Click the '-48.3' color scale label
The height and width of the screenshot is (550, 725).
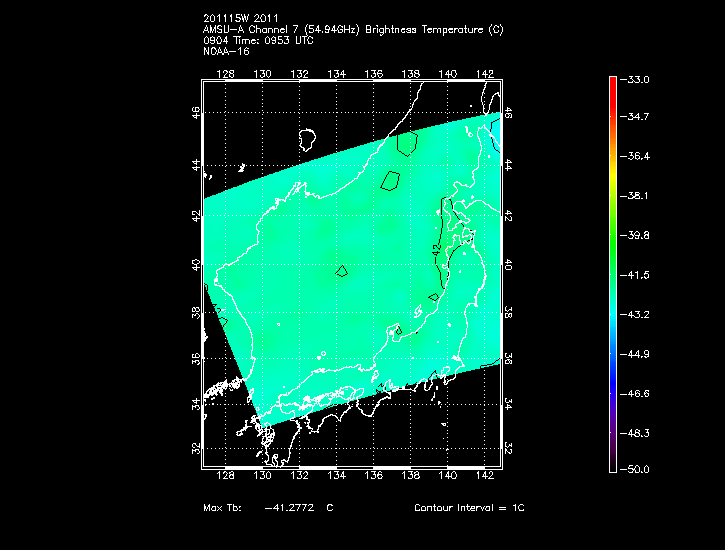point(634,434)
